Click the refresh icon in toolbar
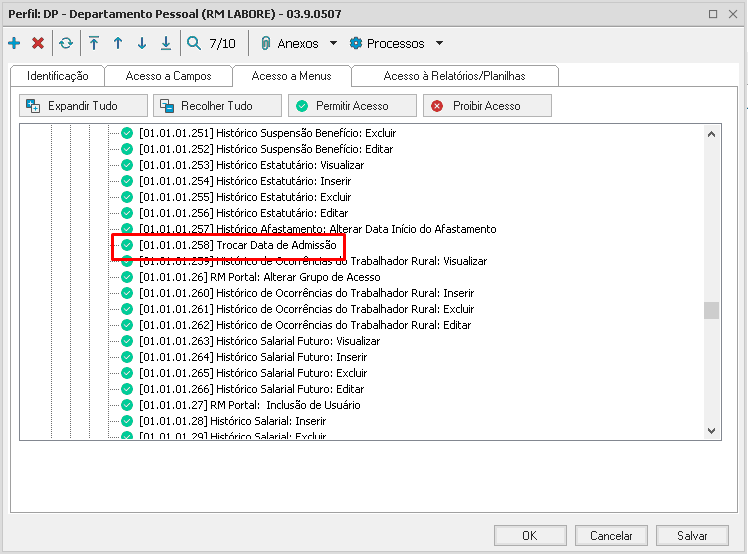 (x=66, y=43)
